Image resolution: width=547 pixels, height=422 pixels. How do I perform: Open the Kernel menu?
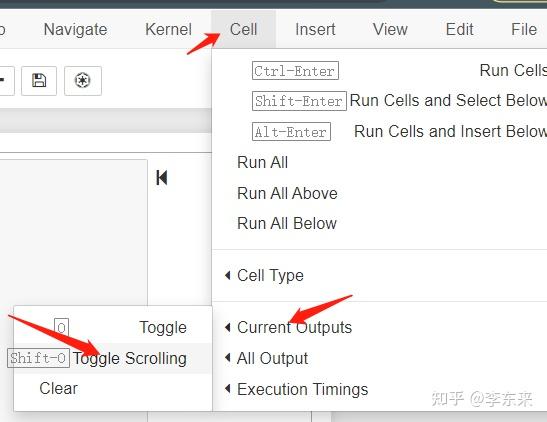click(168, 29)
